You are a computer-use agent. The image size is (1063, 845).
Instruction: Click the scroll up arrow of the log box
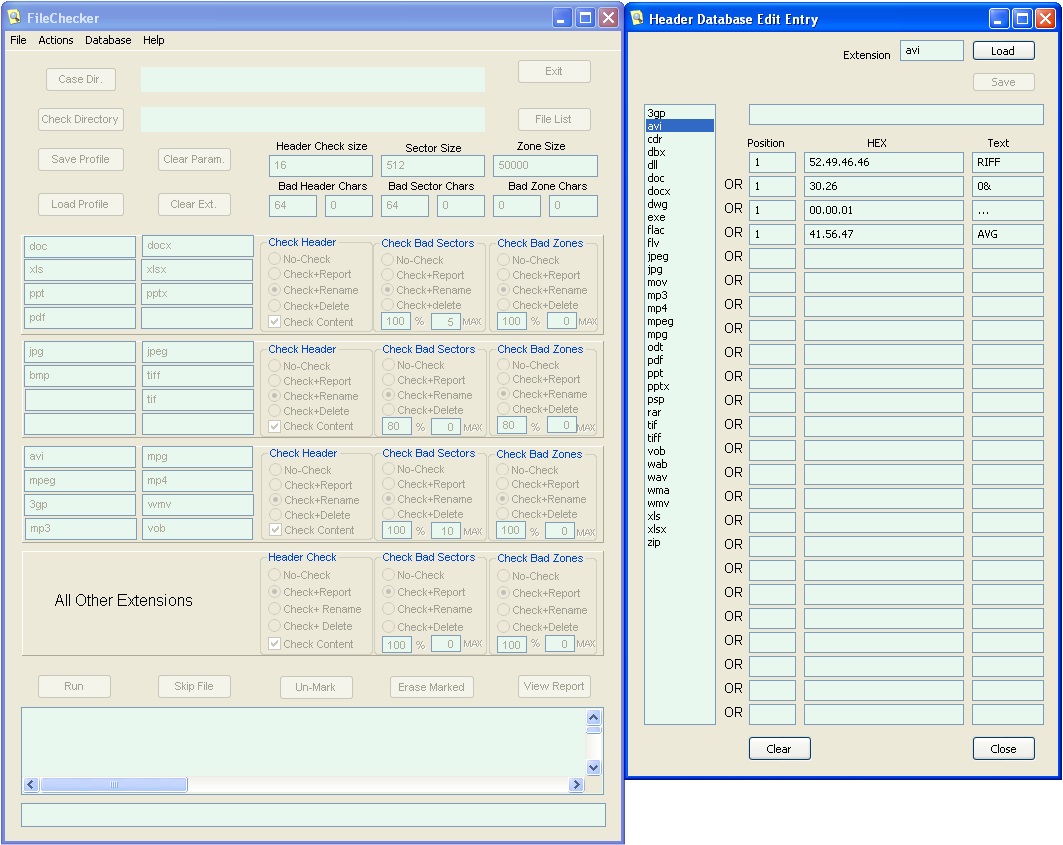tap(593, 718)
